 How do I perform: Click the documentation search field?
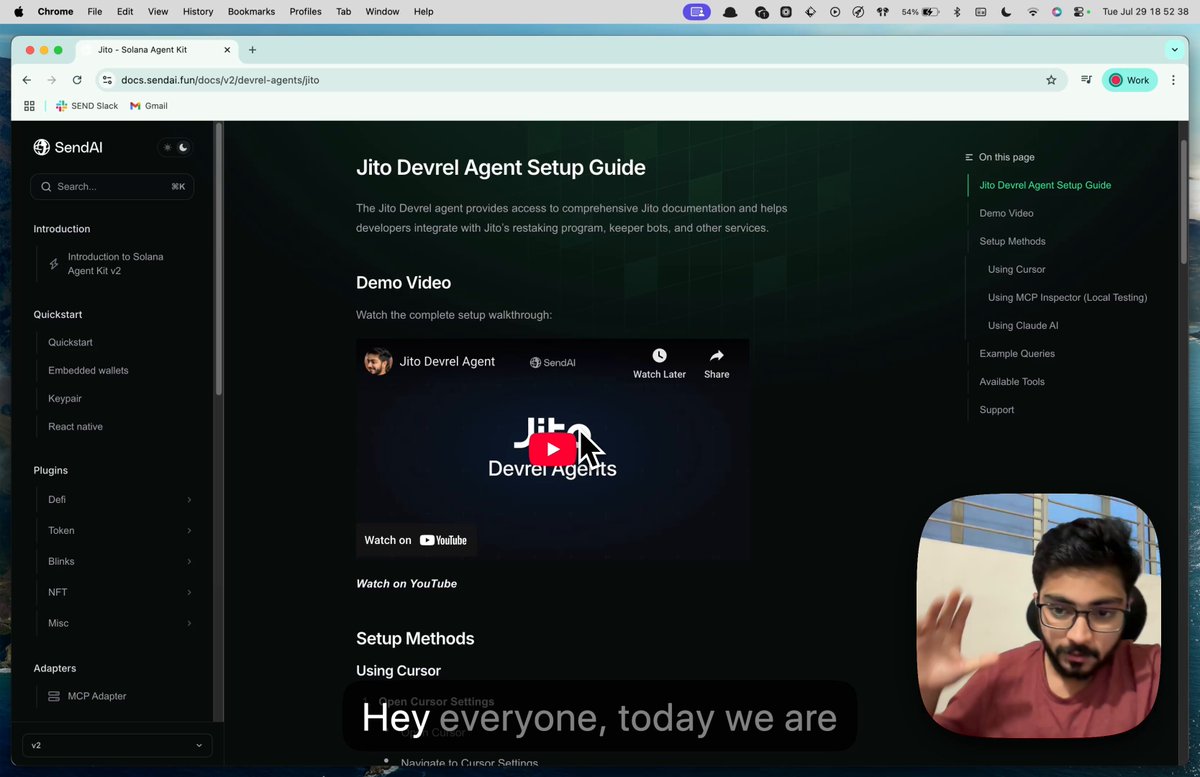point(112,186)
